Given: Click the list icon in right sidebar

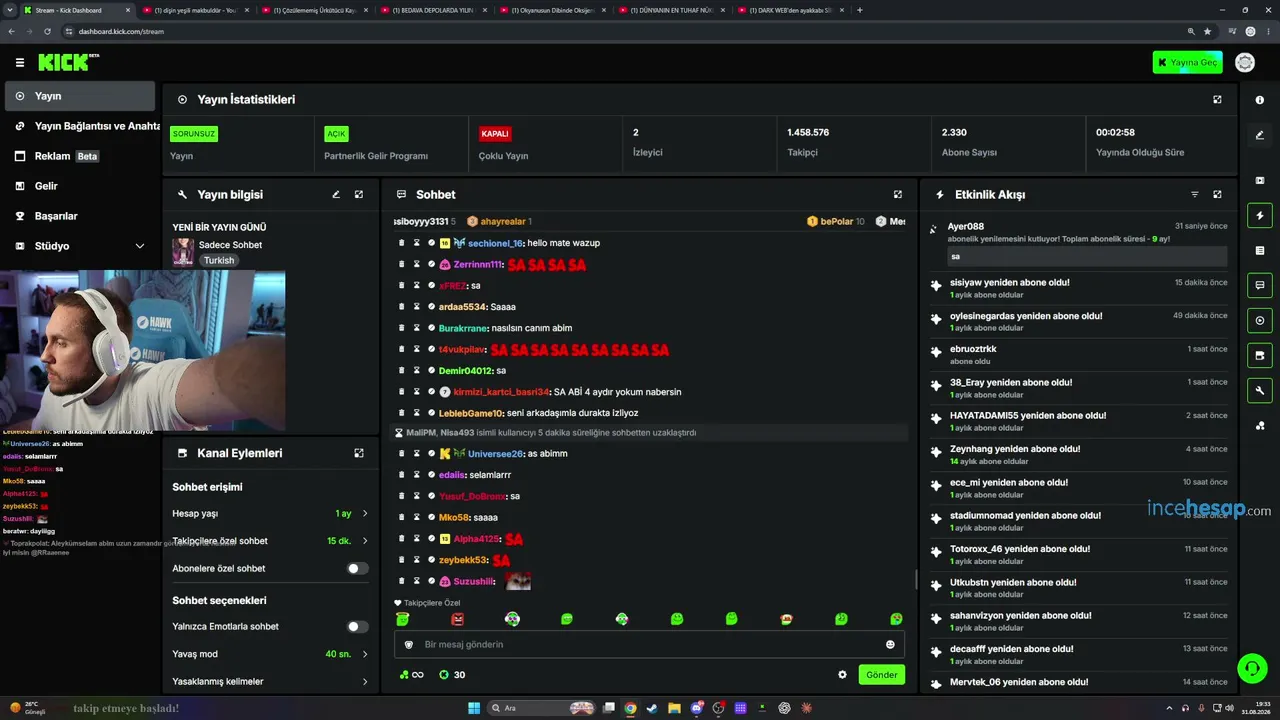Looking at the screenshot, I should tap(1260, 250).
